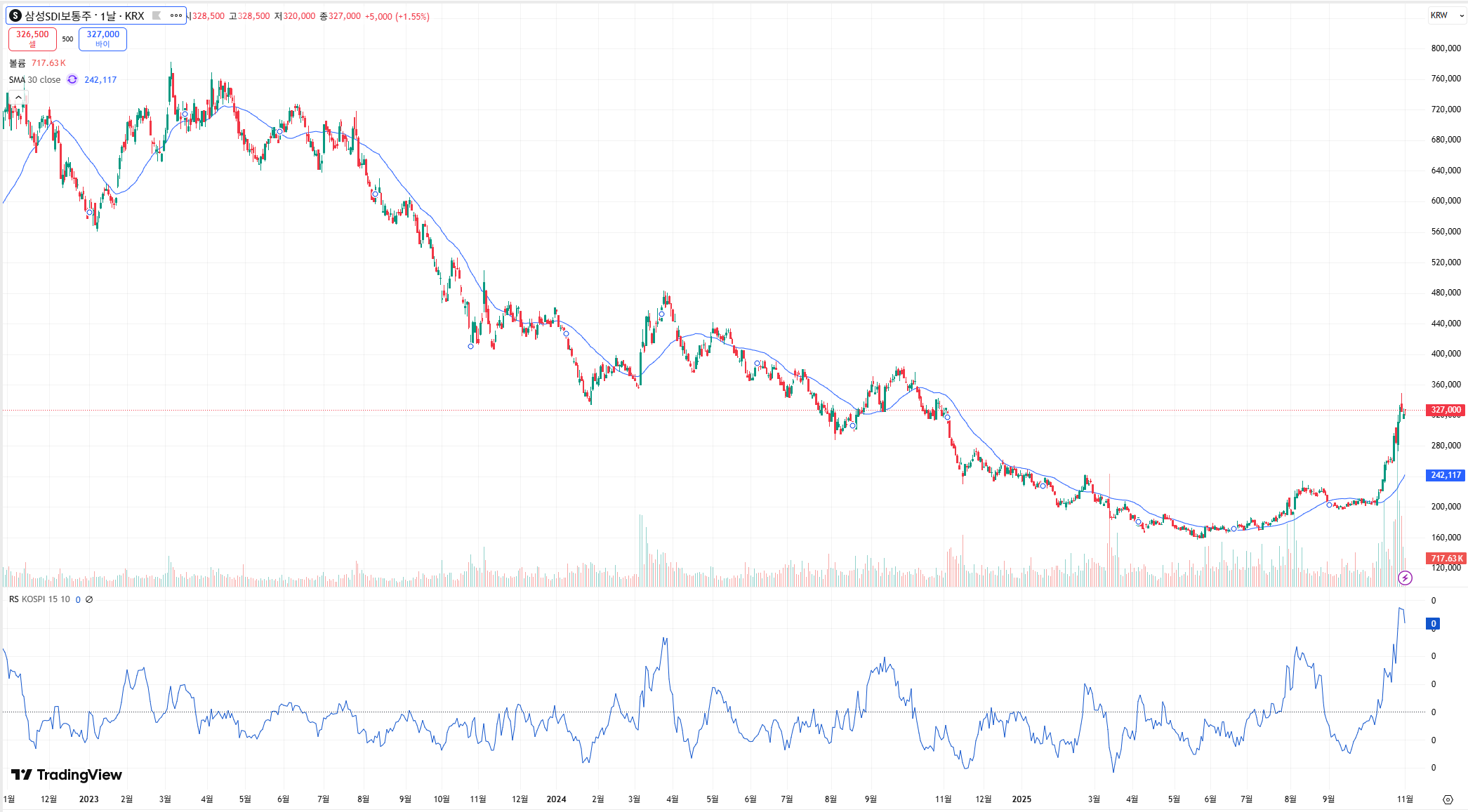Select the SMA 30 close indicator label
Screen dimensions: 1468x812
pos(35,80)
